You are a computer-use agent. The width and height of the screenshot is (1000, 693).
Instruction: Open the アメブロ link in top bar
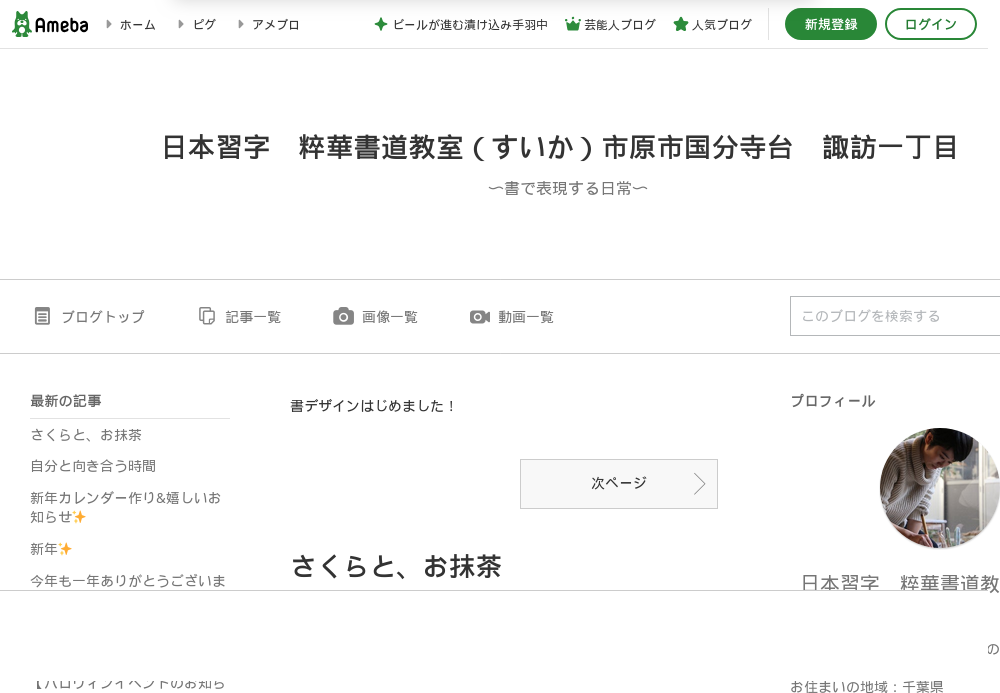tap(276, 25)
